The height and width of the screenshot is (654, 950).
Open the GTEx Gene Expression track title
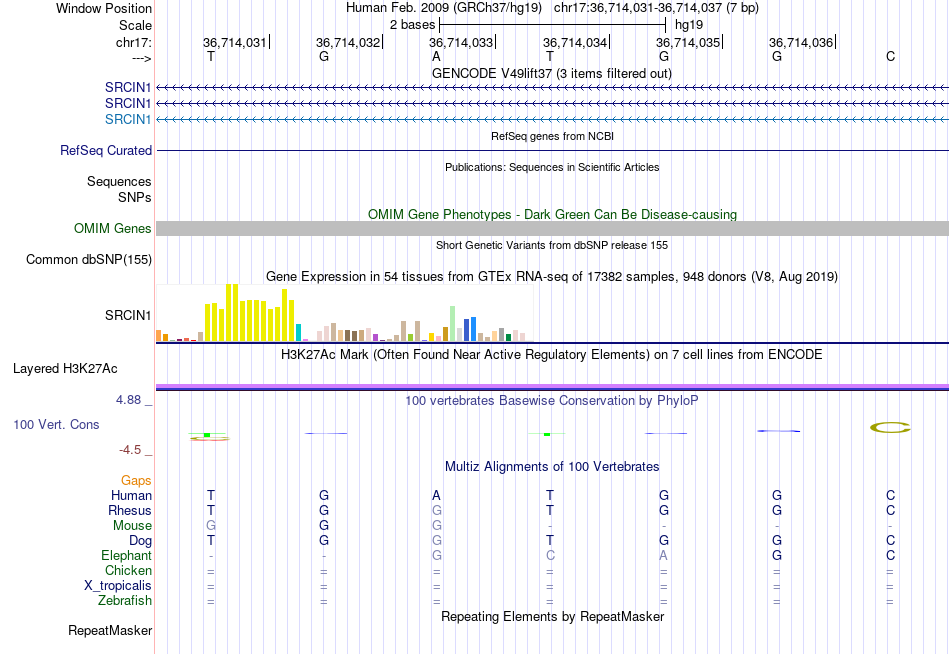pos(552,277)
